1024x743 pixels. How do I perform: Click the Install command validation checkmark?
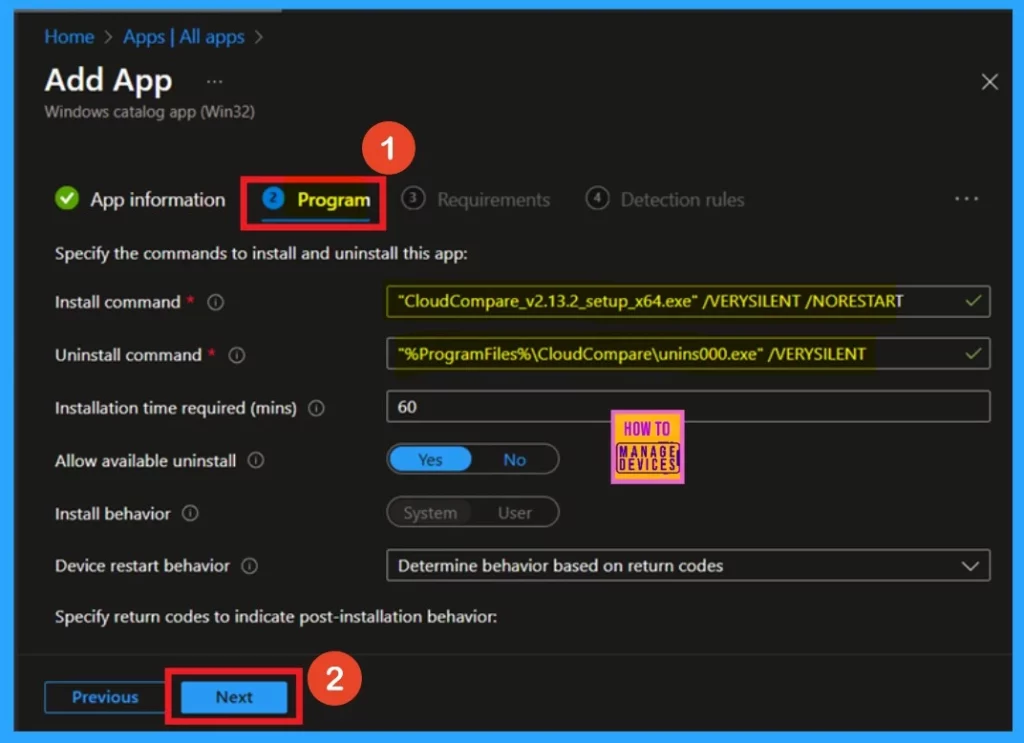tap(973, 301)
